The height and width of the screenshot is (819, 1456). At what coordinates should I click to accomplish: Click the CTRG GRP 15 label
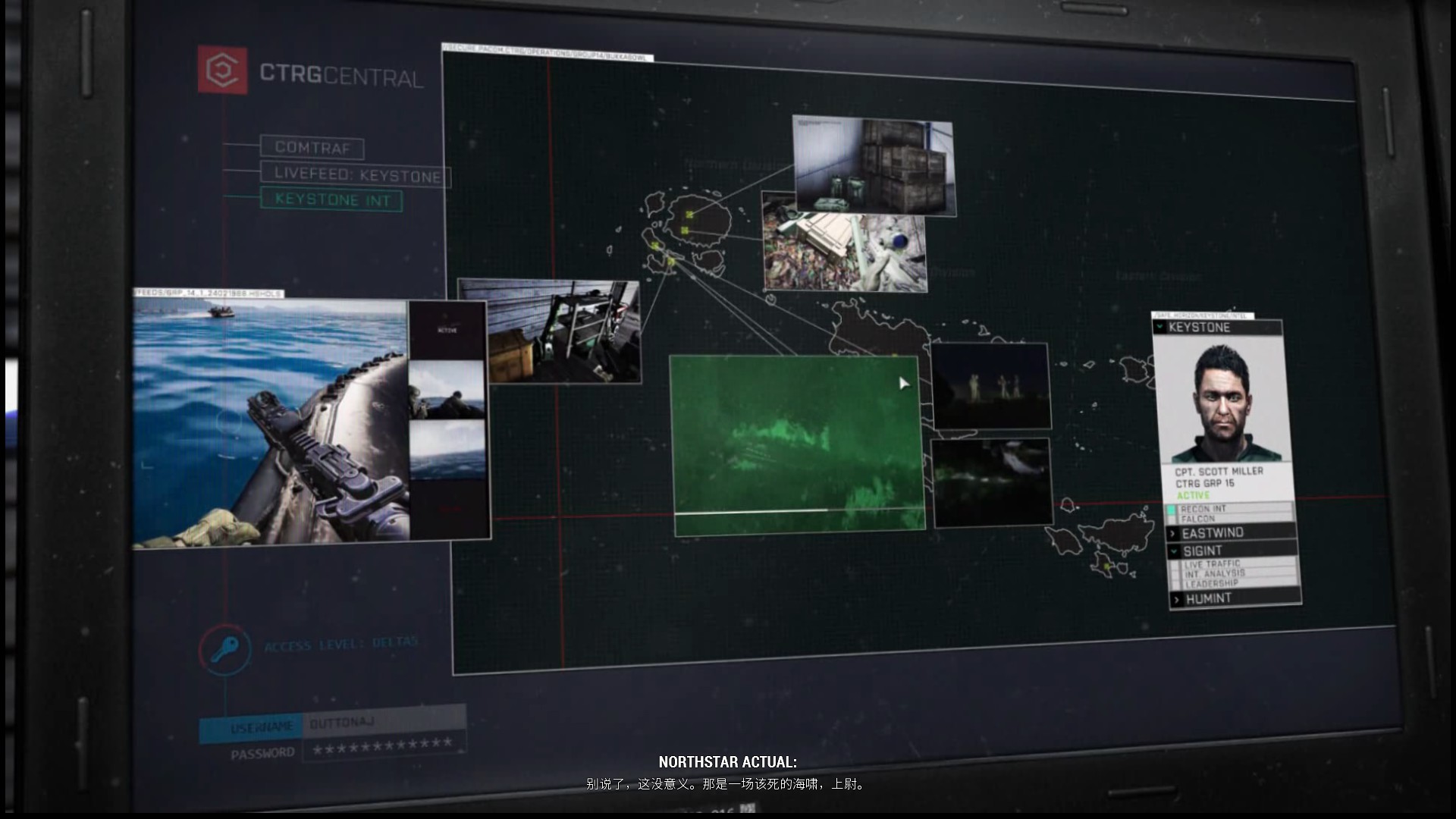pyautogui.click(x=1204, y=483)
